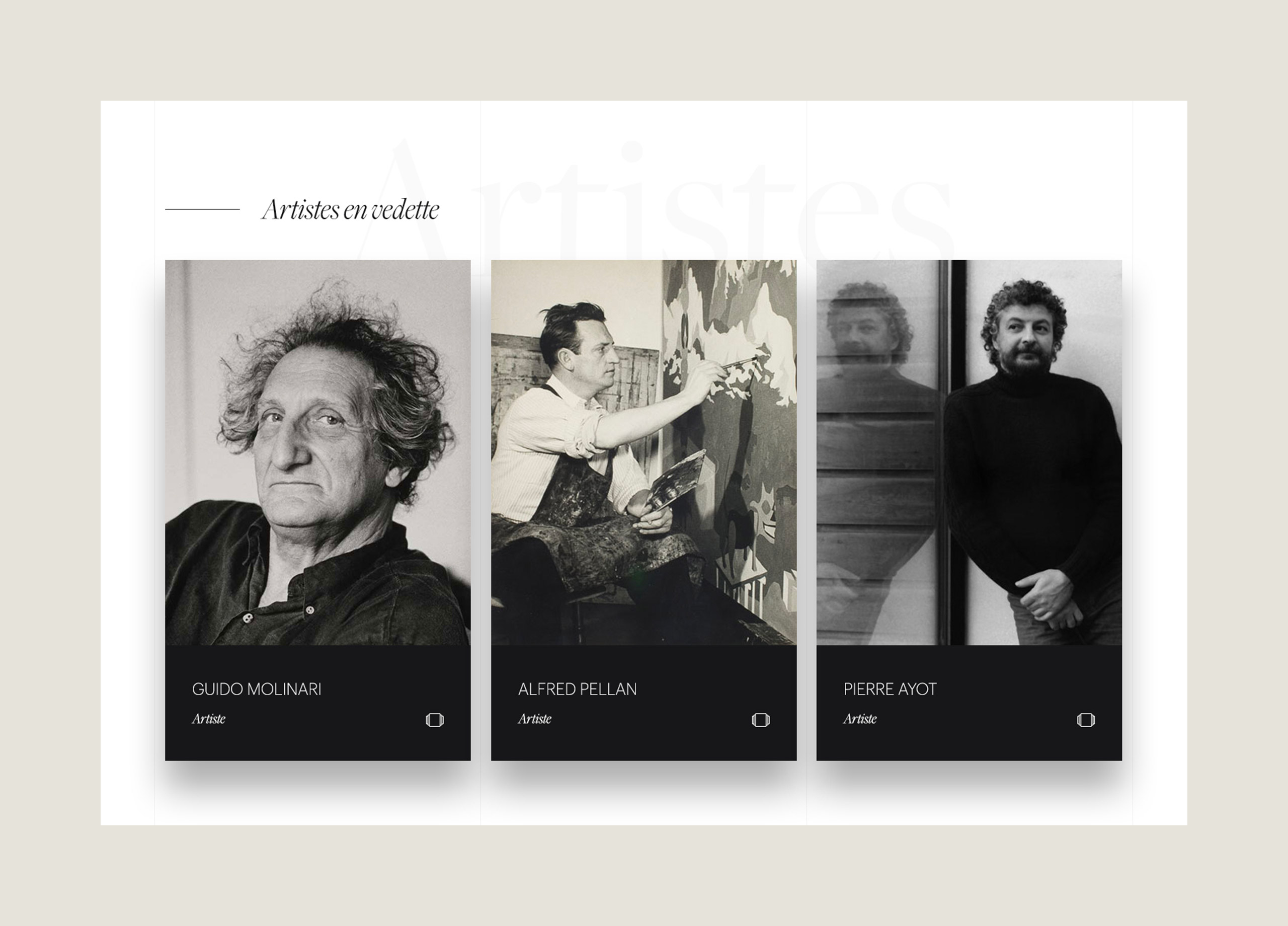Click the Artiste label under Pierre Ayot
This screenshot has height=926, width=1288.
pos(860,719)
